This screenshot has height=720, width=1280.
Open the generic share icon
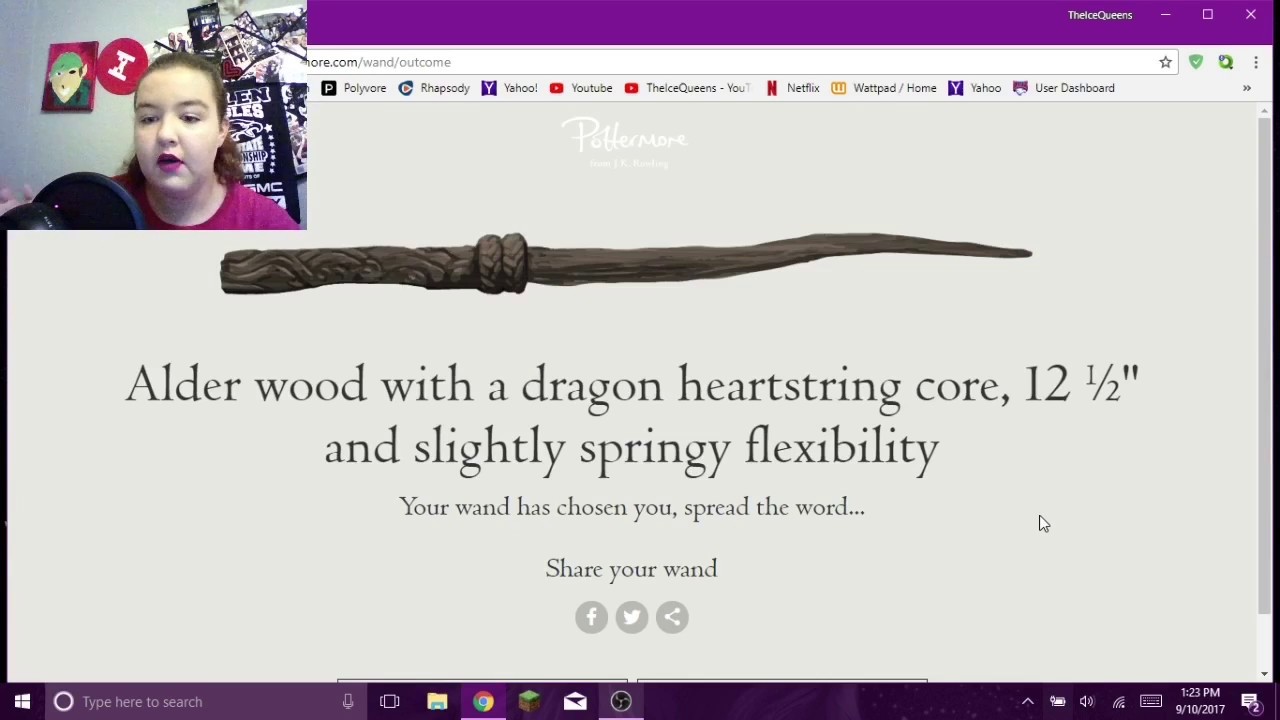pyautogui.click(x=672, y=617)
